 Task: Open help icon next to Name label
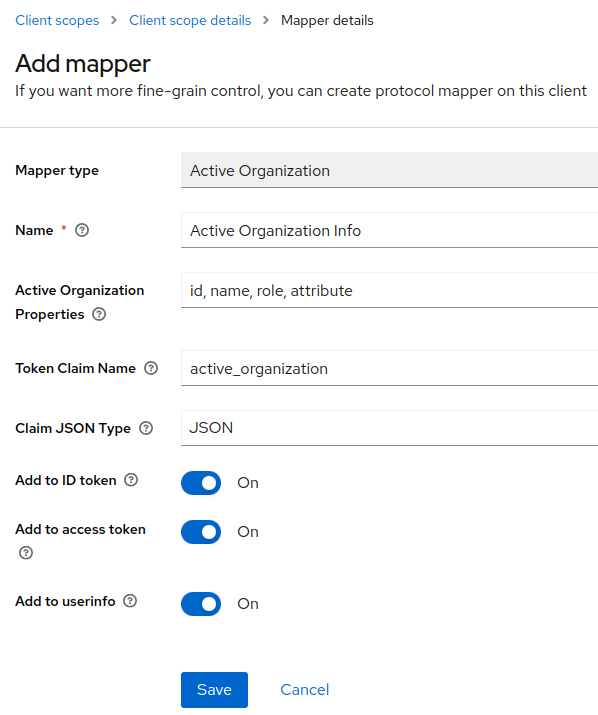[x=82, y=230]
